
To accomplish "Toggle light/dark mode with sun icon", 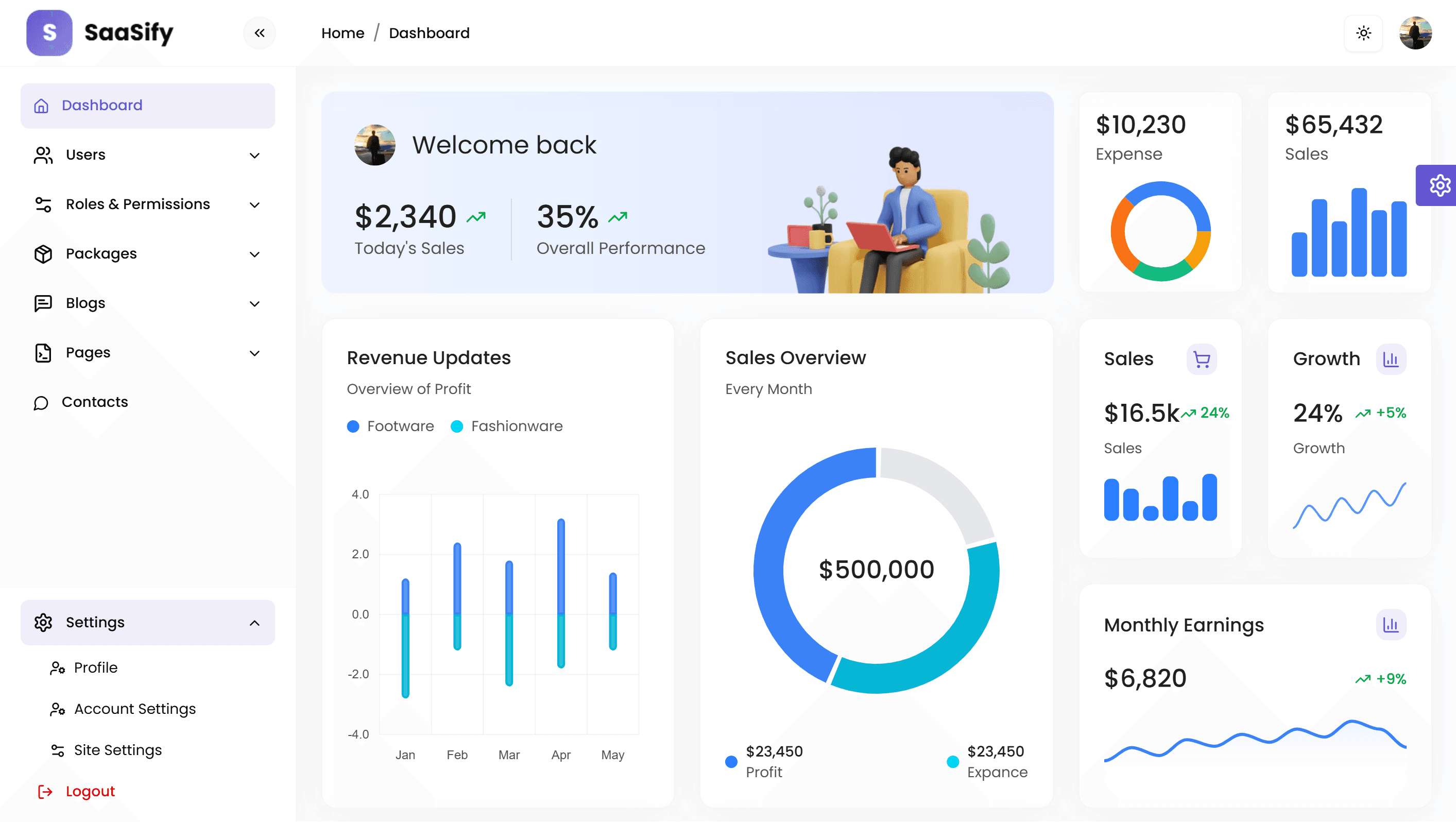I will 1363,33.
